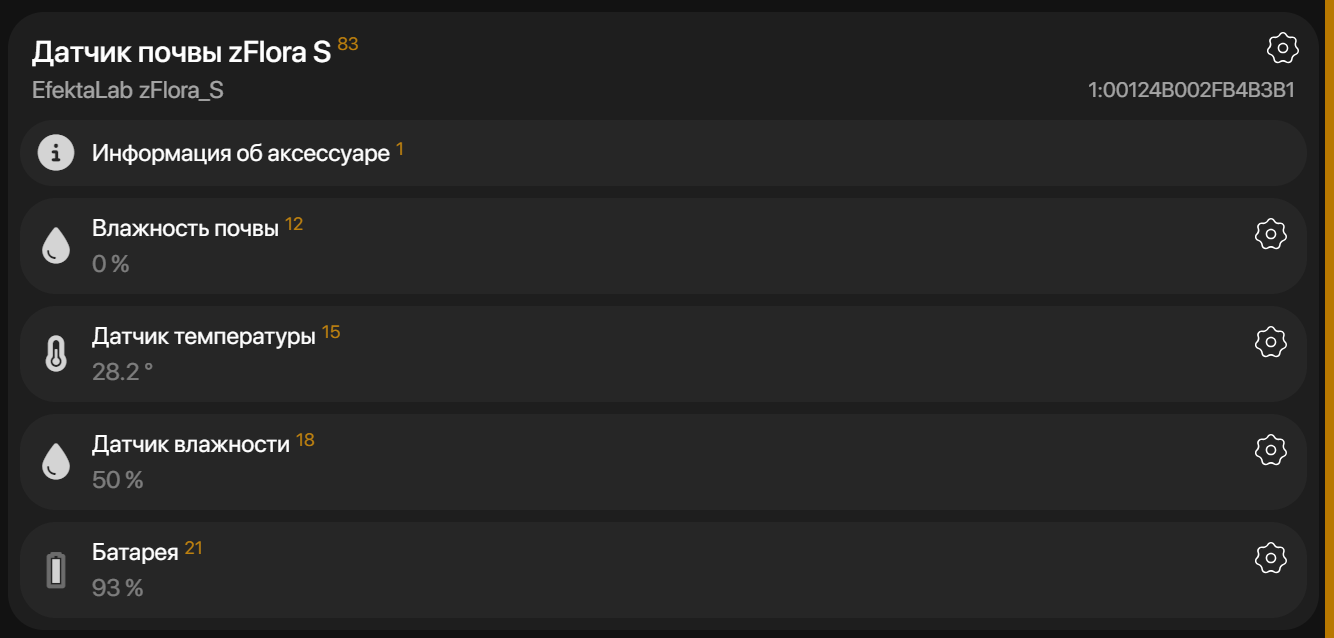Image resolution: width=1334 pixels, height=638 pixels.
Task: Click the device address 1:00124B002FB4B3B1
Action: [x=1191, y=90]
